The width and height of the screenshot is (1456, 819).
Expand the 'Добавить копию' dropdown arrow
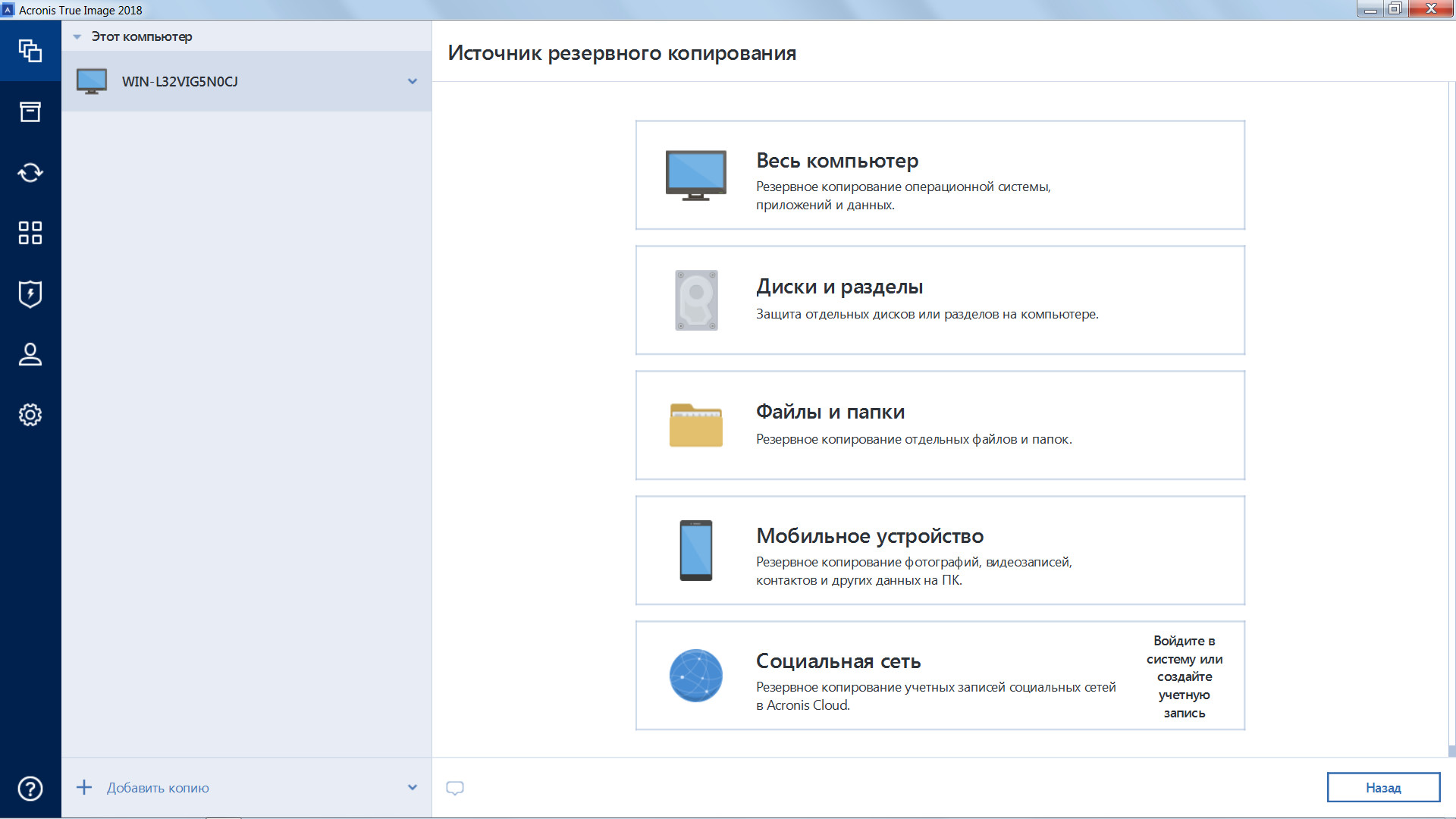pos(412,788)
